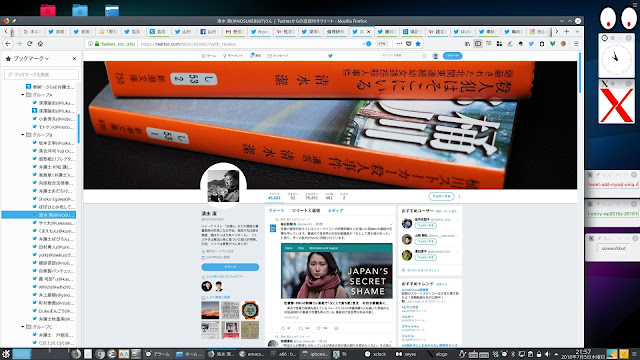Open the followers count stat 35,451
Screen dimensions: 640x360
311,196
